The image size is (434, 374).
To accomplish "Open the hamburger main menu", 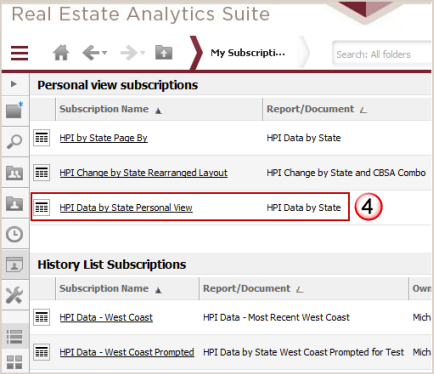I will (x=19, y=53).
